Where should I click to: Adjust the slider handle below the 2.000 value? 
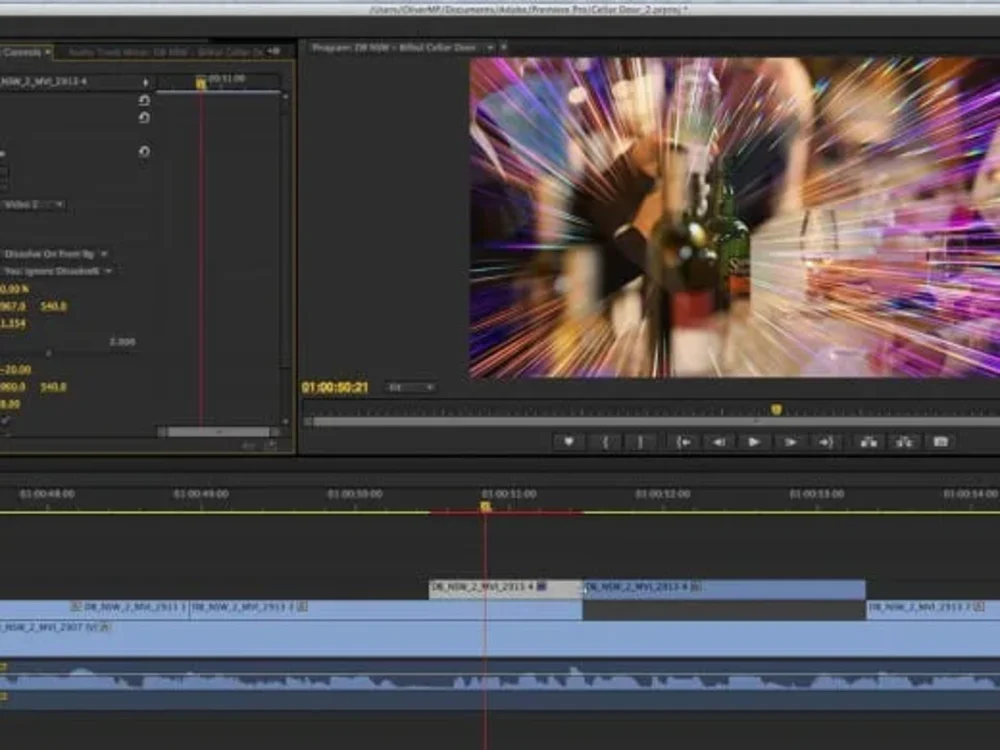tap(48, 353)
